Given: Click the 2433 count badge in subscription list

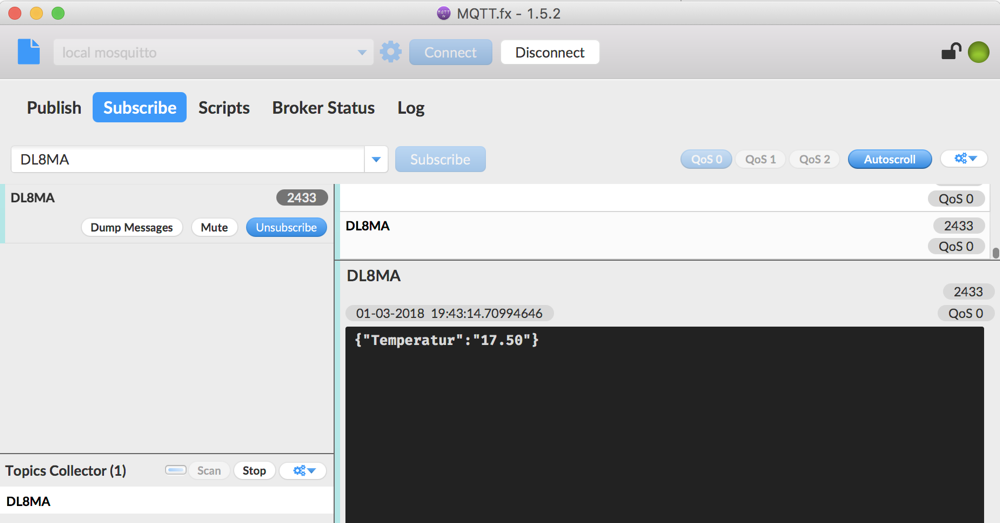Looking at the screenshot, I should click(302, 198).
